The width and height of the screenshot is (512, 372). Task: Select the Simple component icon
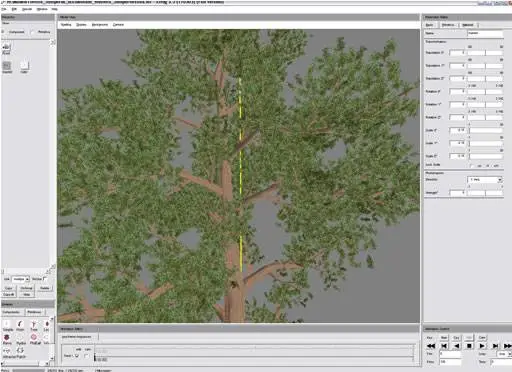(7, 325)
